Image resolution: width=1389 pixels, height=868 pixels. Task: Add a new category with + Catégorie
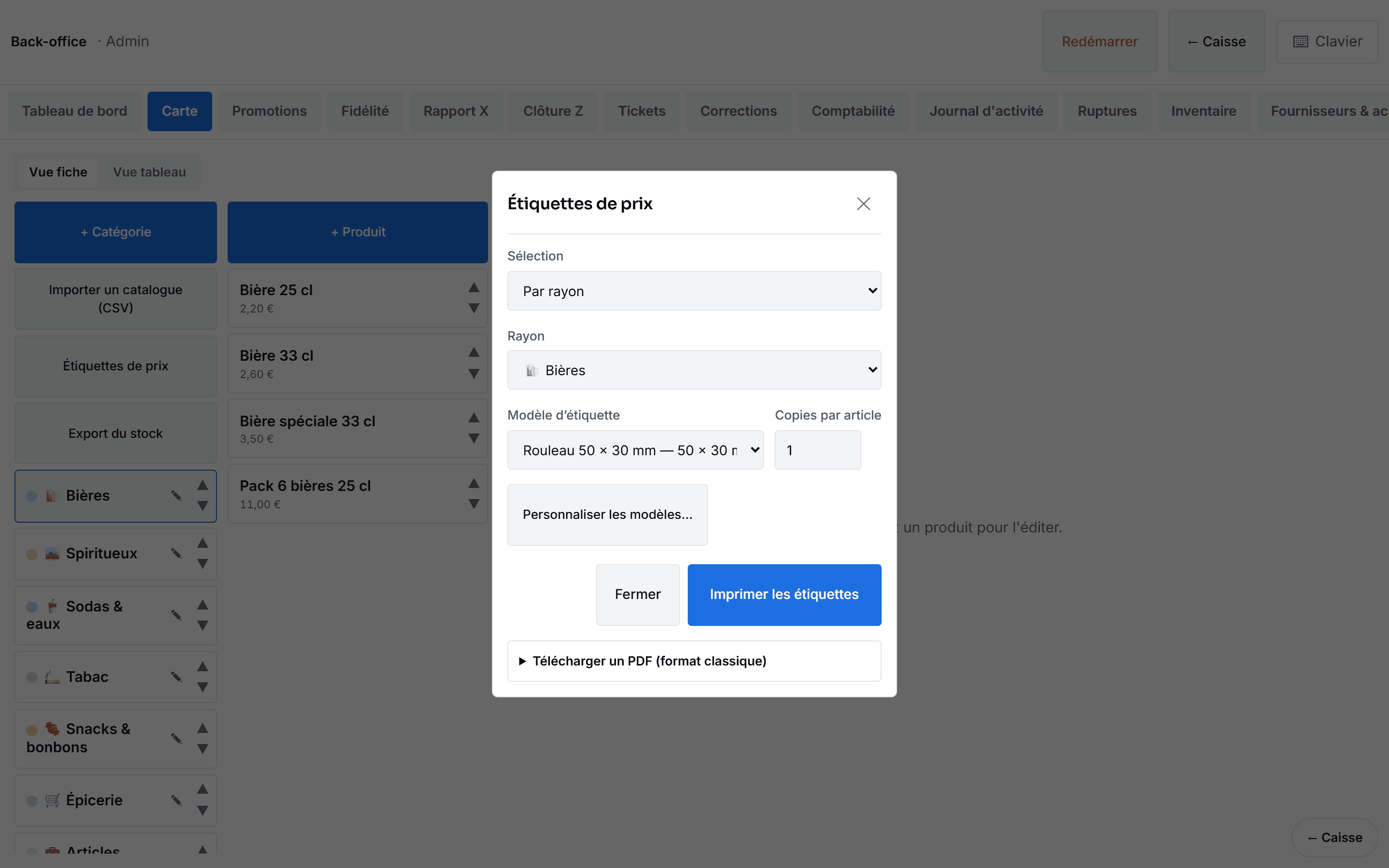click(115, 232)
